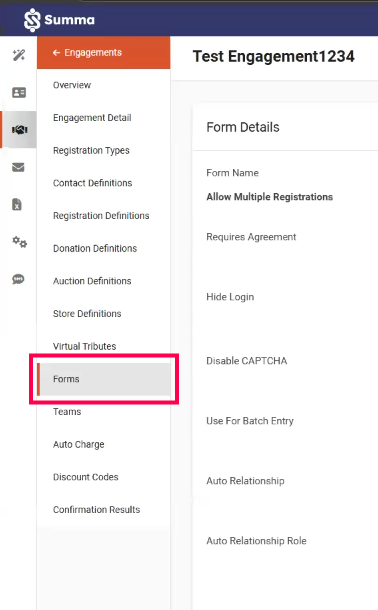Open the Teams menu entry

pos(67,412)
